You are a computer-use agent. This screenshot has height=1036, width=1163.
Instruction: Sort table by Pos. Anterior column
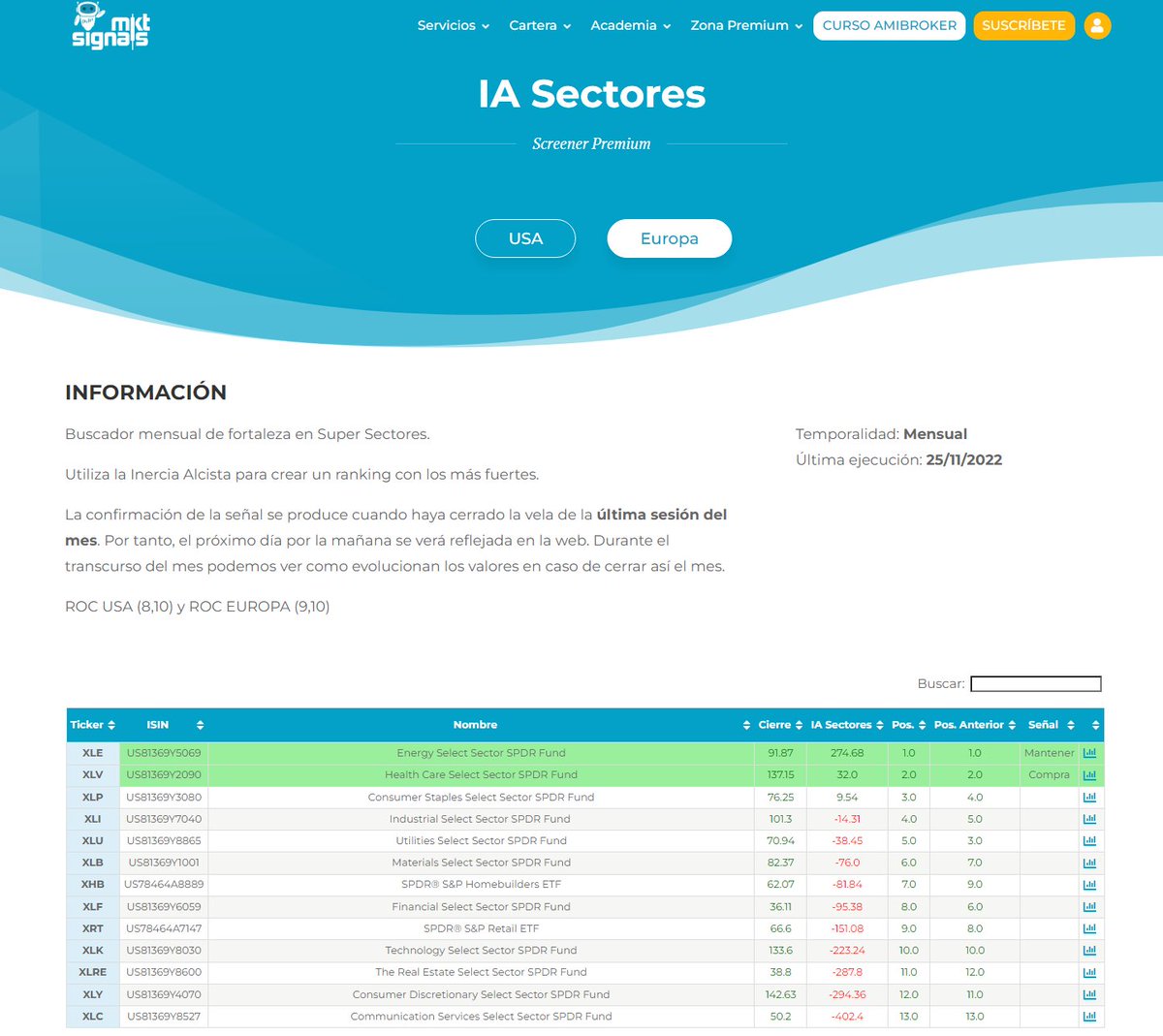(975, 725)
